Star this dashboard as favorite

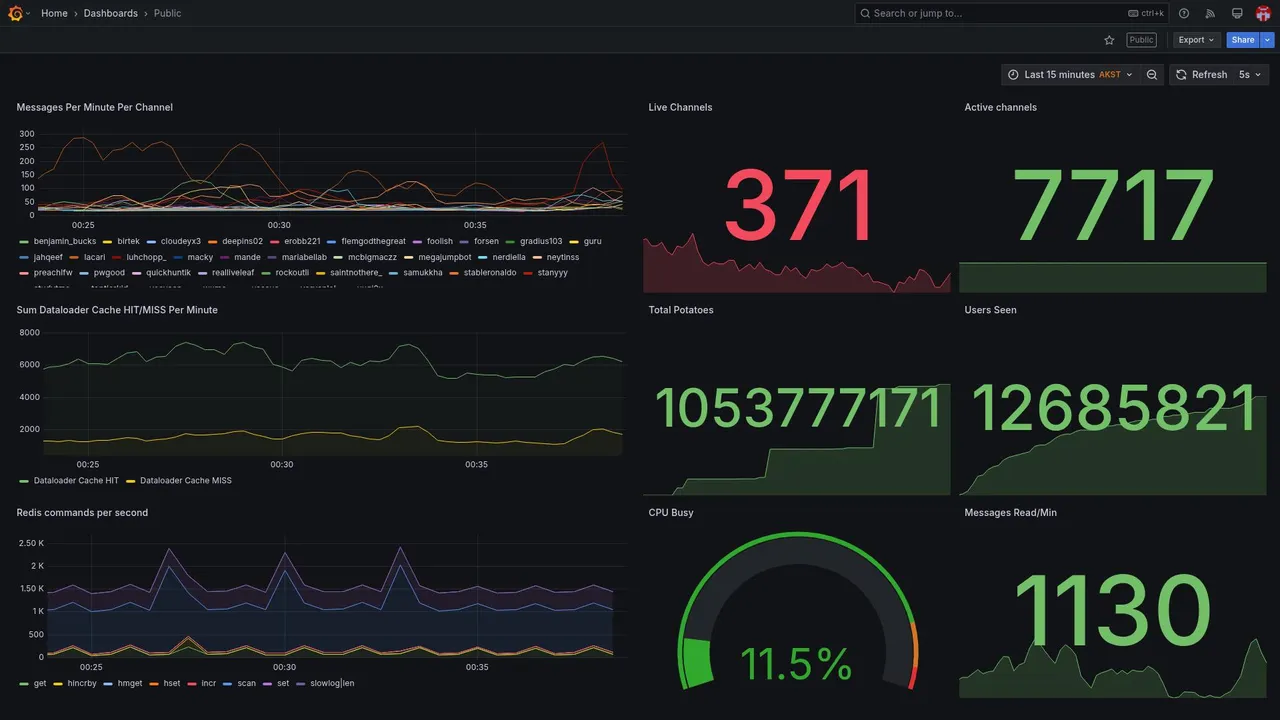(x=1109, y=40)
